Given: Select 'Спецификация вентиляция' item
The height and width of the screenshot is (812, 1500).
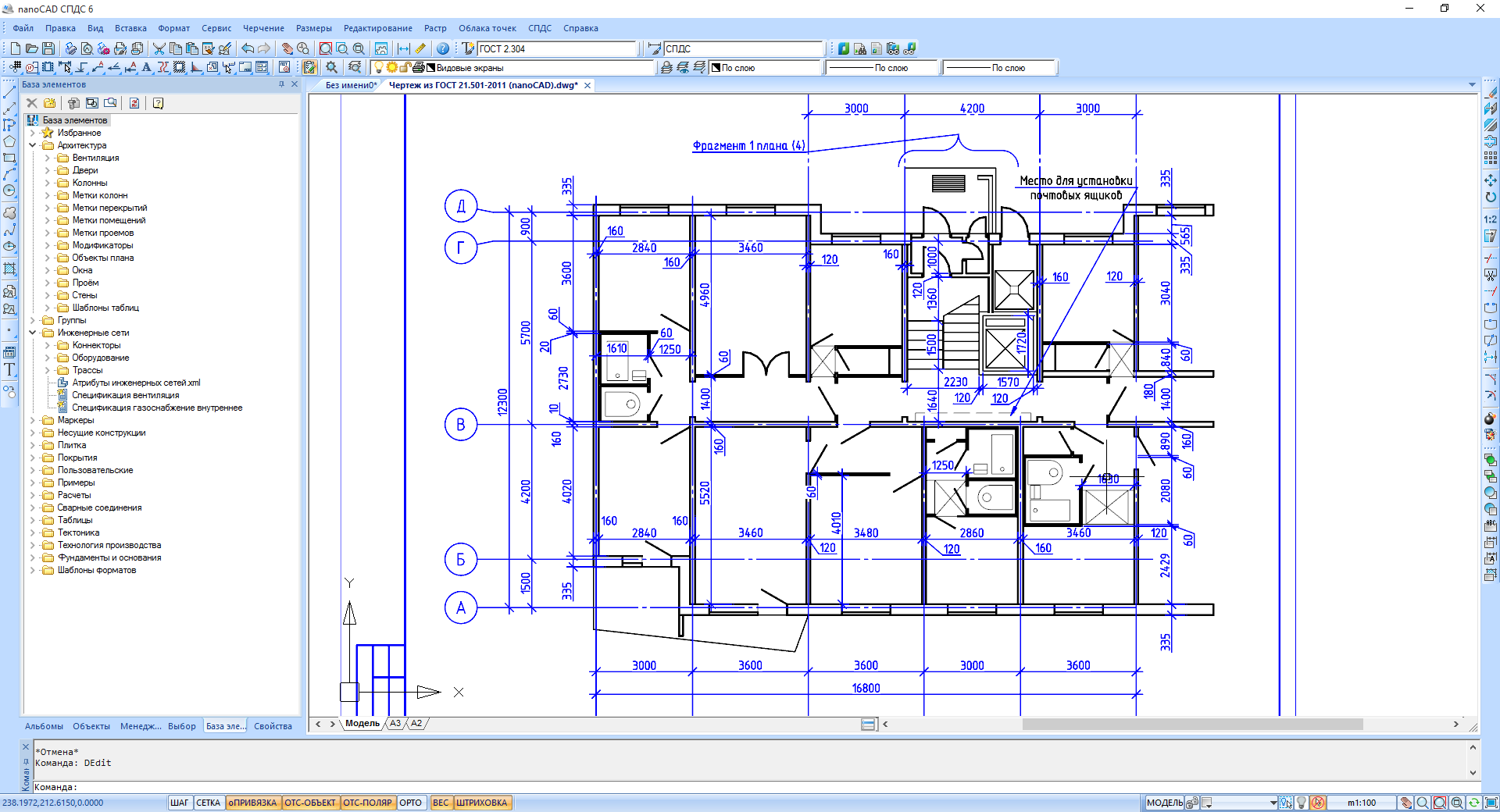Looking at the screenshot, I should pyautogui.click(x=125, y=395).
